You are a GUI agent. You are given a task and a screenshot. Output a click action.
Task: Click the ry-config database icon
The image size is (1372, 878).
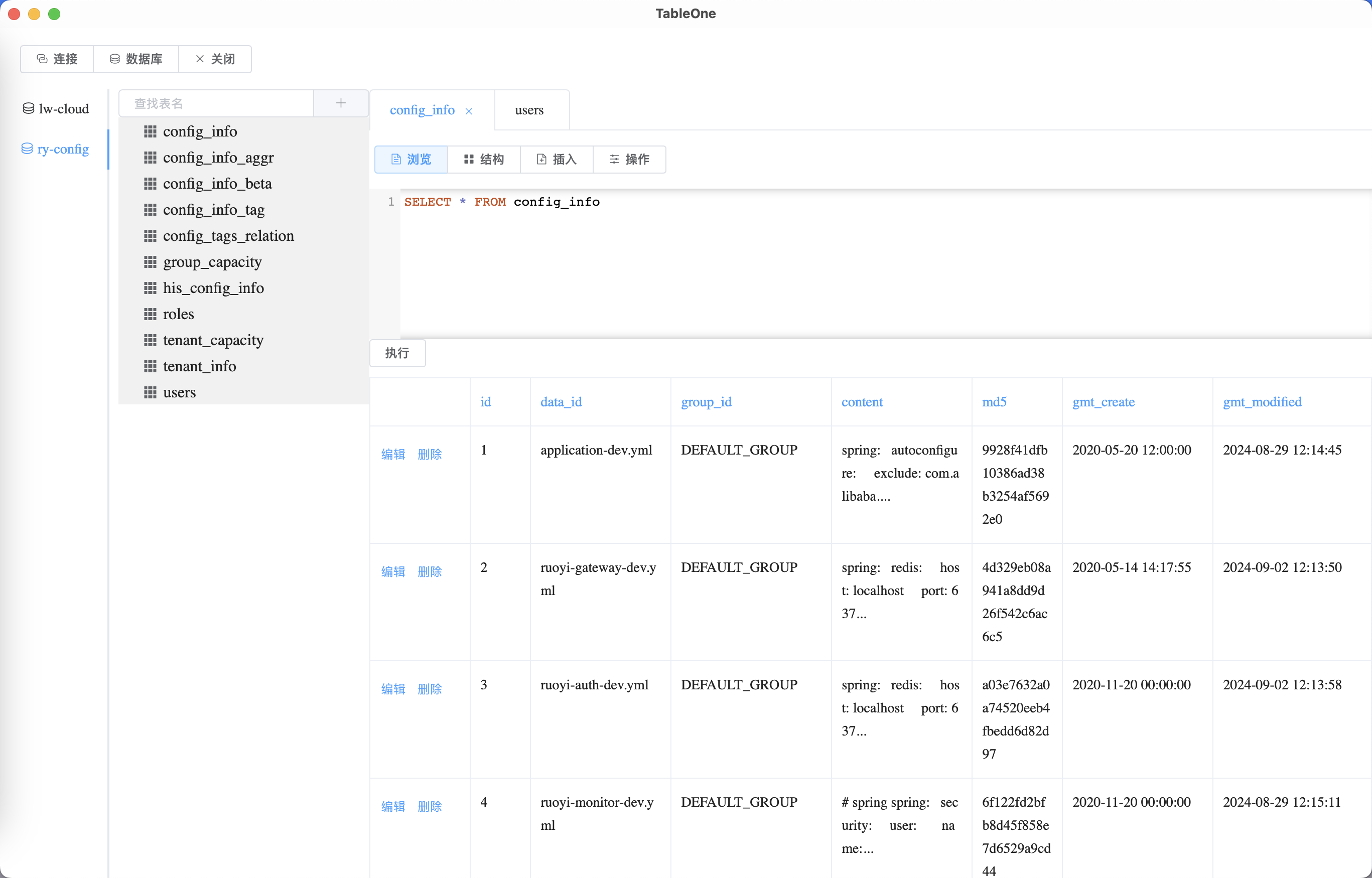point(27,149)
